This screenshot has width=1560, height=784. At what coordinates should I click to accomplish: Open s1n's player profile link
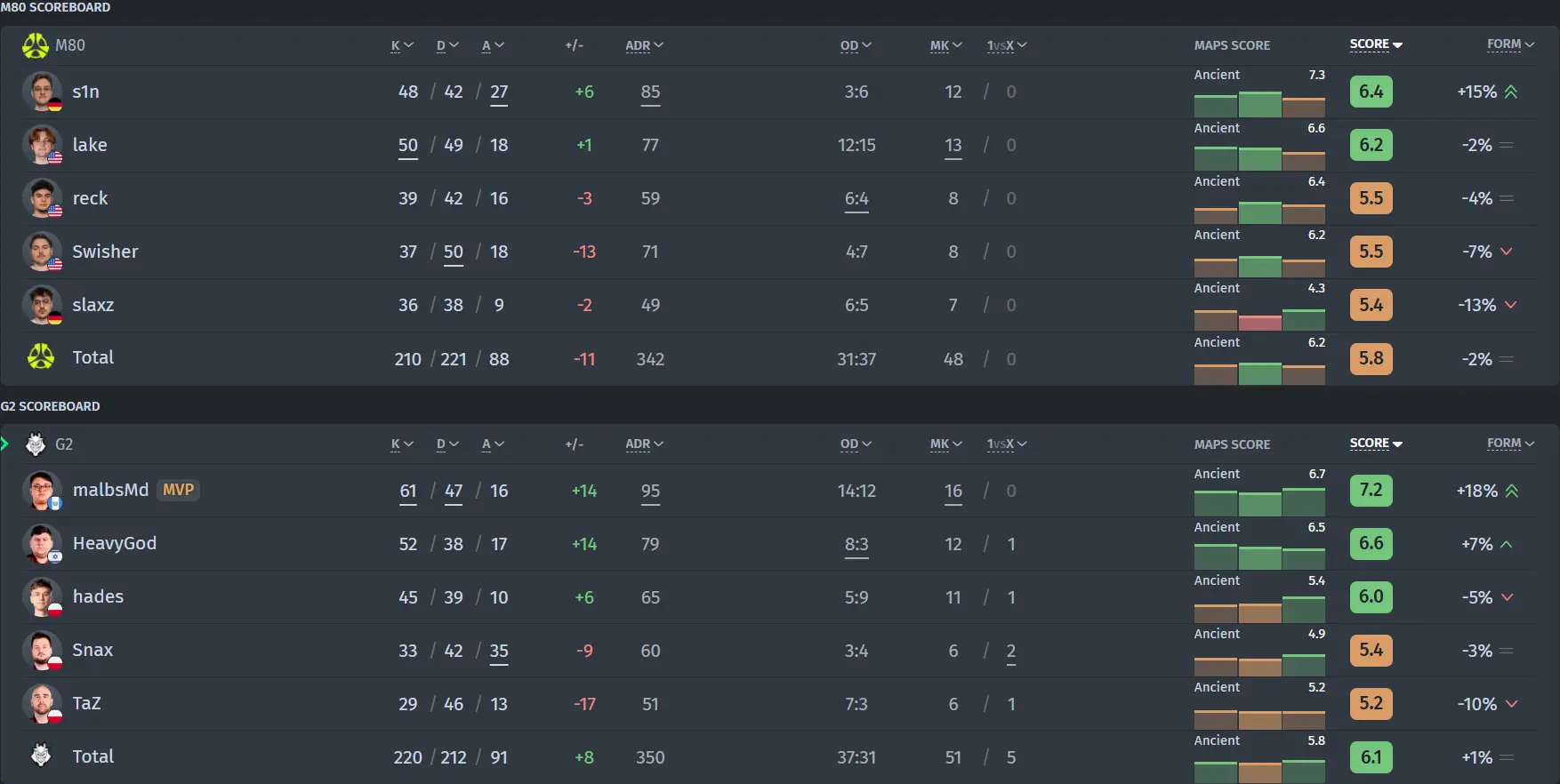pyautogui.click(x=85, y=92)
